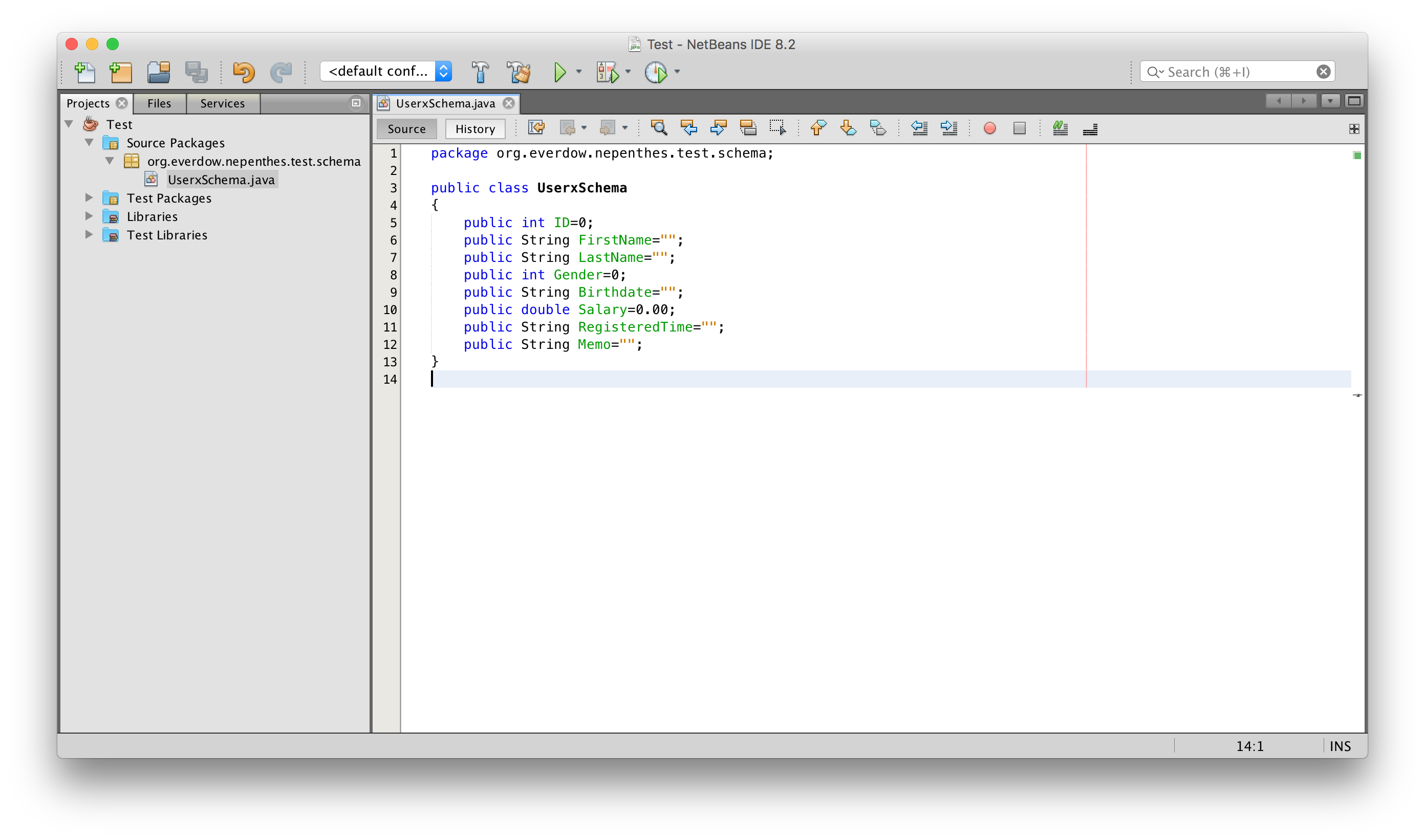Viewport: 1425px width, 840px height.
Task: Click the Find Selection magnifier icon
Action: point(658,128)
